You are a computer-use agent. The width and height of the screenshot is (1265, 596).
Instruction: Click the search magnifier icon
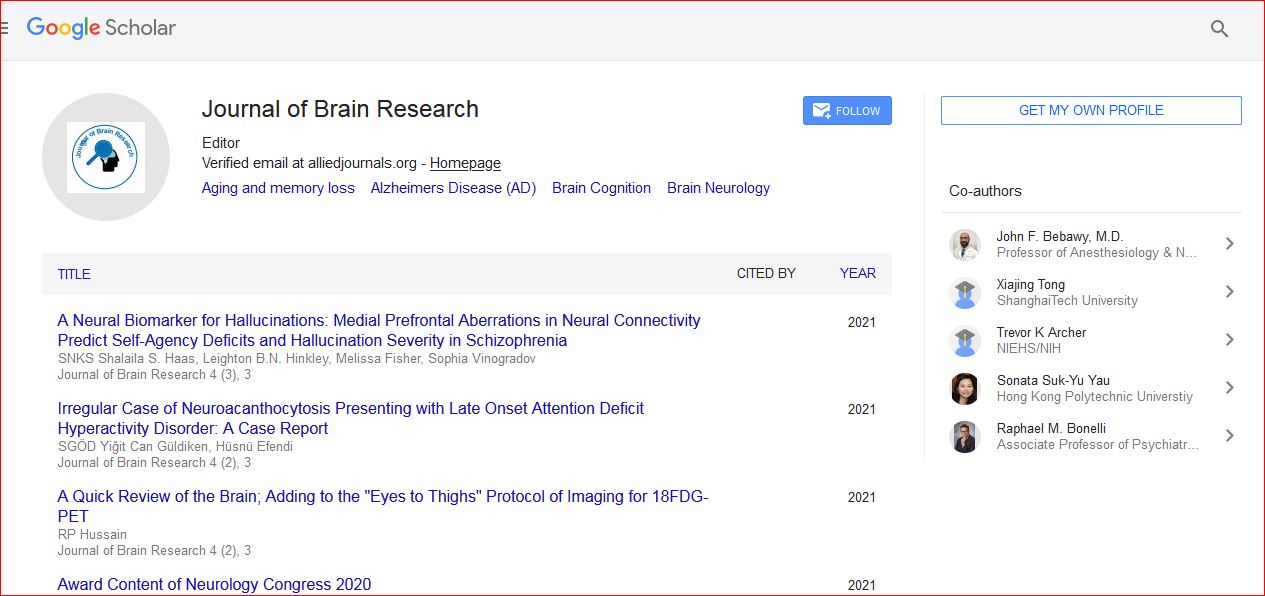tap(1219, 29)
